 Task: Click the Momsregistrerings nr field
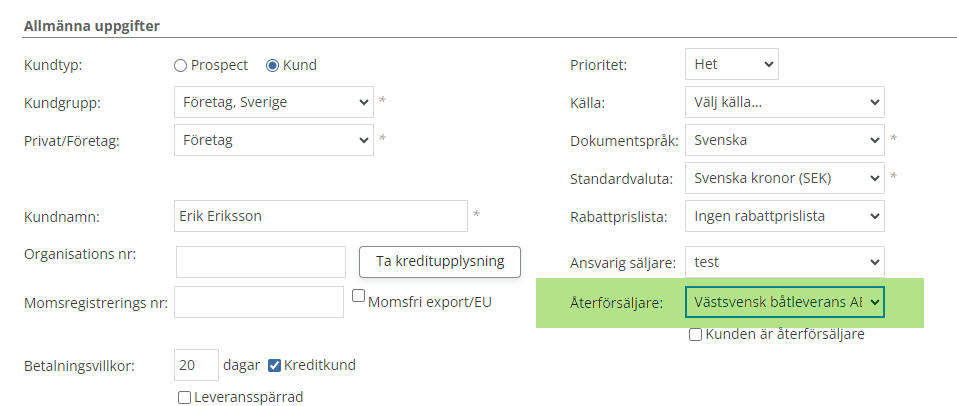tap(259, 302)
